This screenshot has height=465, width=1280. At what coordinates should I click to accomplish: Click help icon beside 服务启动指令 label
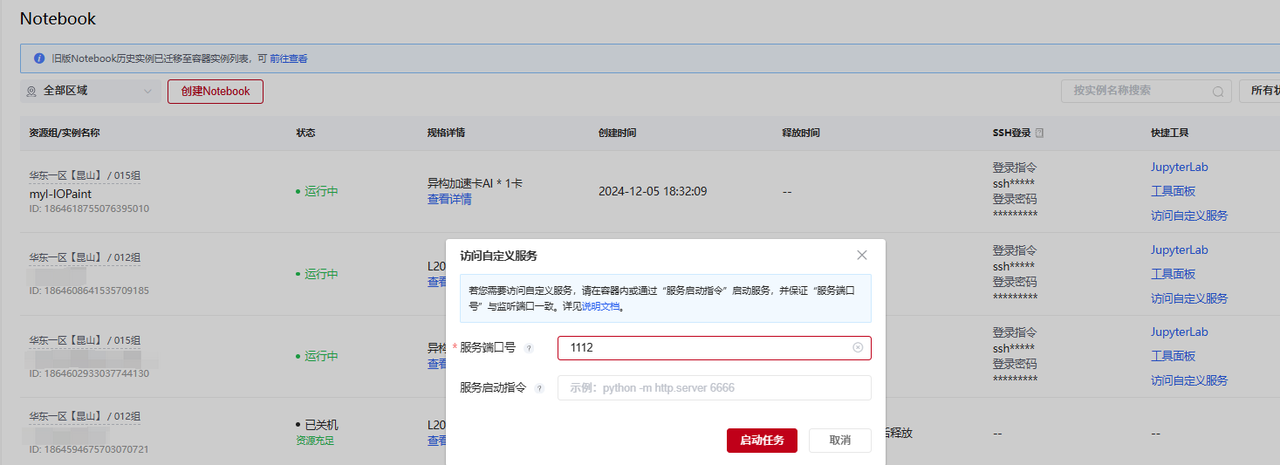click(539, 388)
